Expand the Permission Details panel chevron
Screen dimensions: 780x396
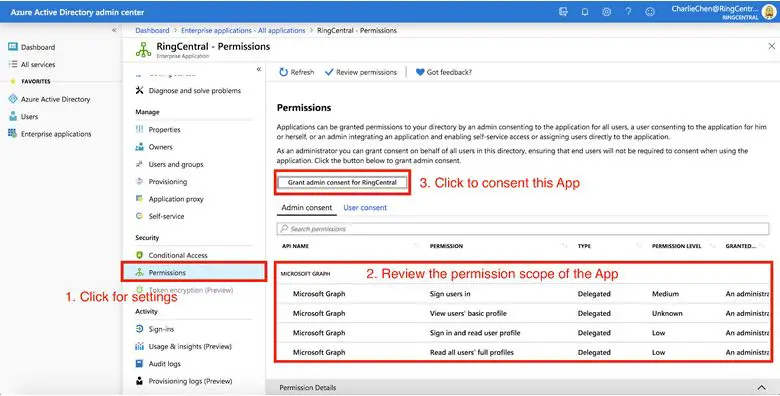coord(762,388)
